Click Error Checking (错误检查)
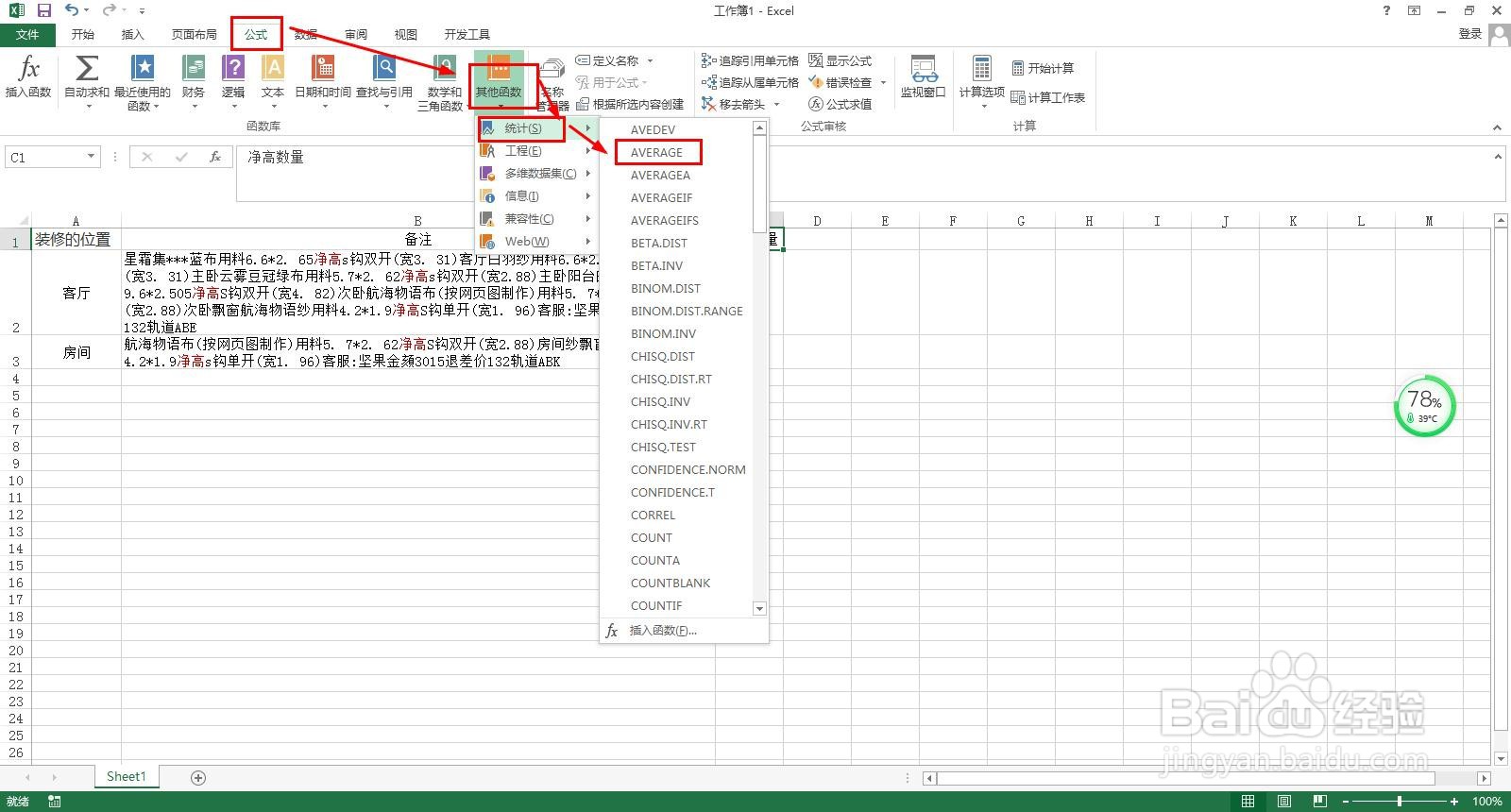 click(840, 82)
